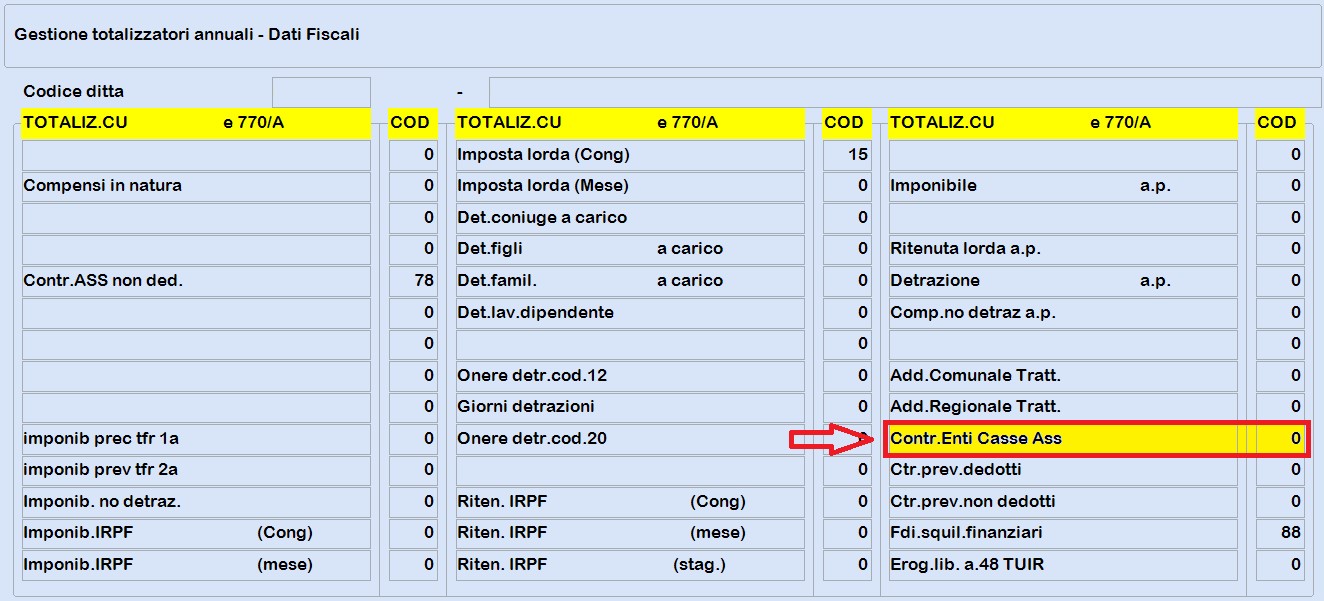Select the Det.figli a carico field

point(630,249)
